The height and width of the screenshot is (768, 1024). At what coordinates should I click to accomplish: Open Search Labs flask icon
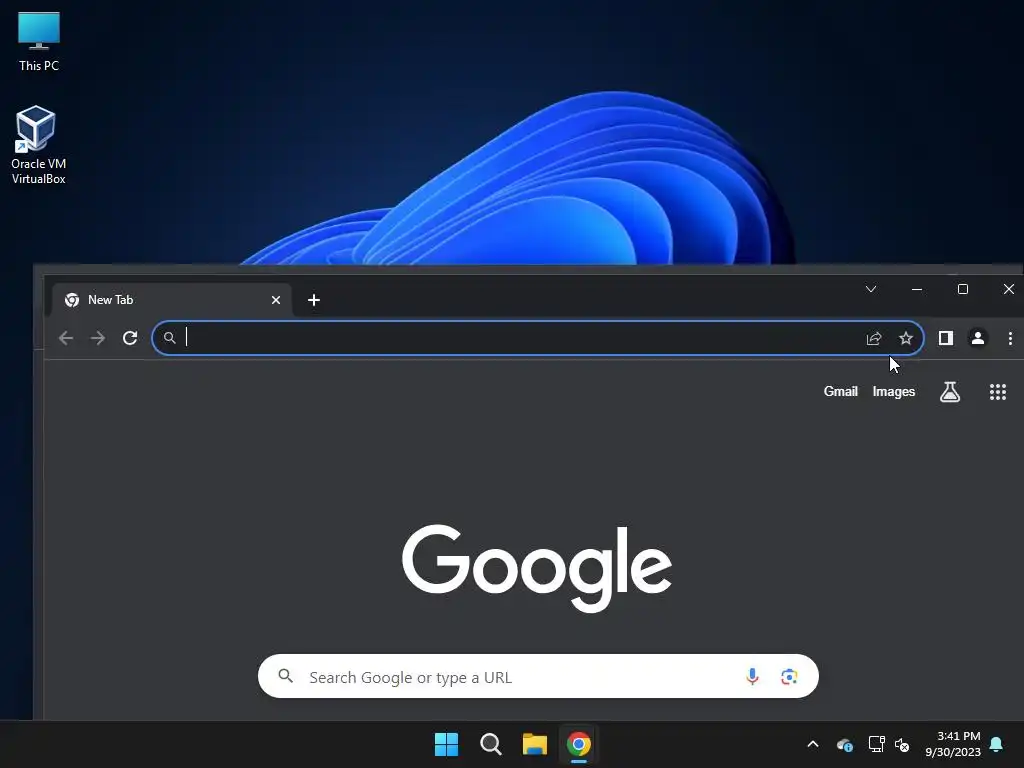tap(950, 392)
